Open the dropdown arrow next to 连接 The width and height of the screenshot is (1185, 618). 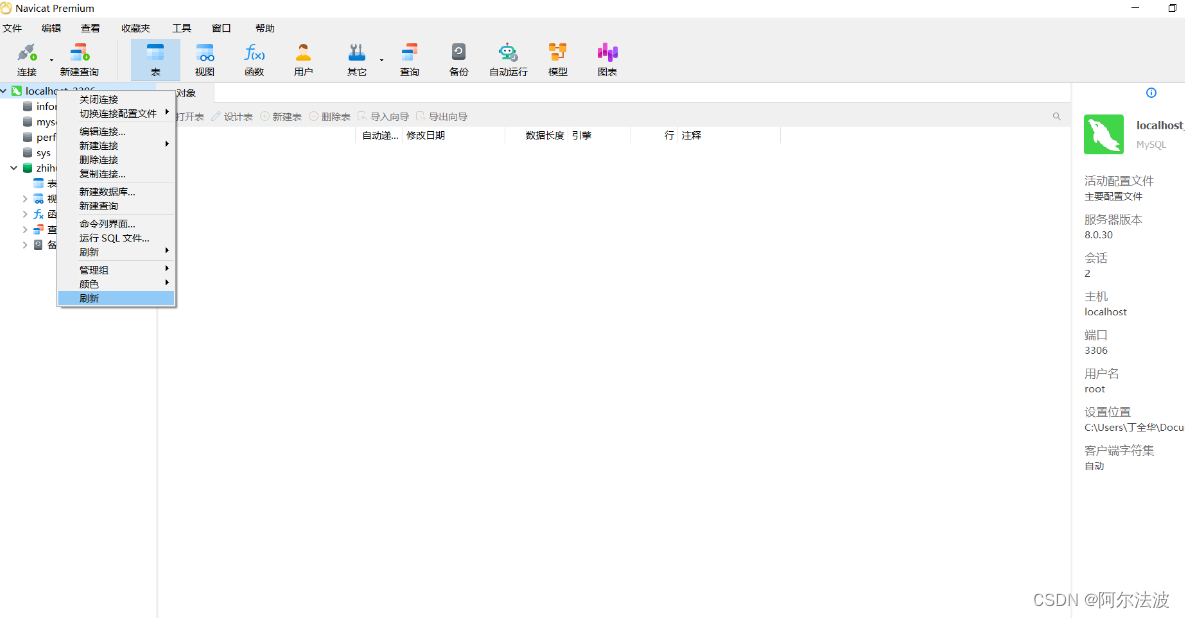tap(51, 60)
